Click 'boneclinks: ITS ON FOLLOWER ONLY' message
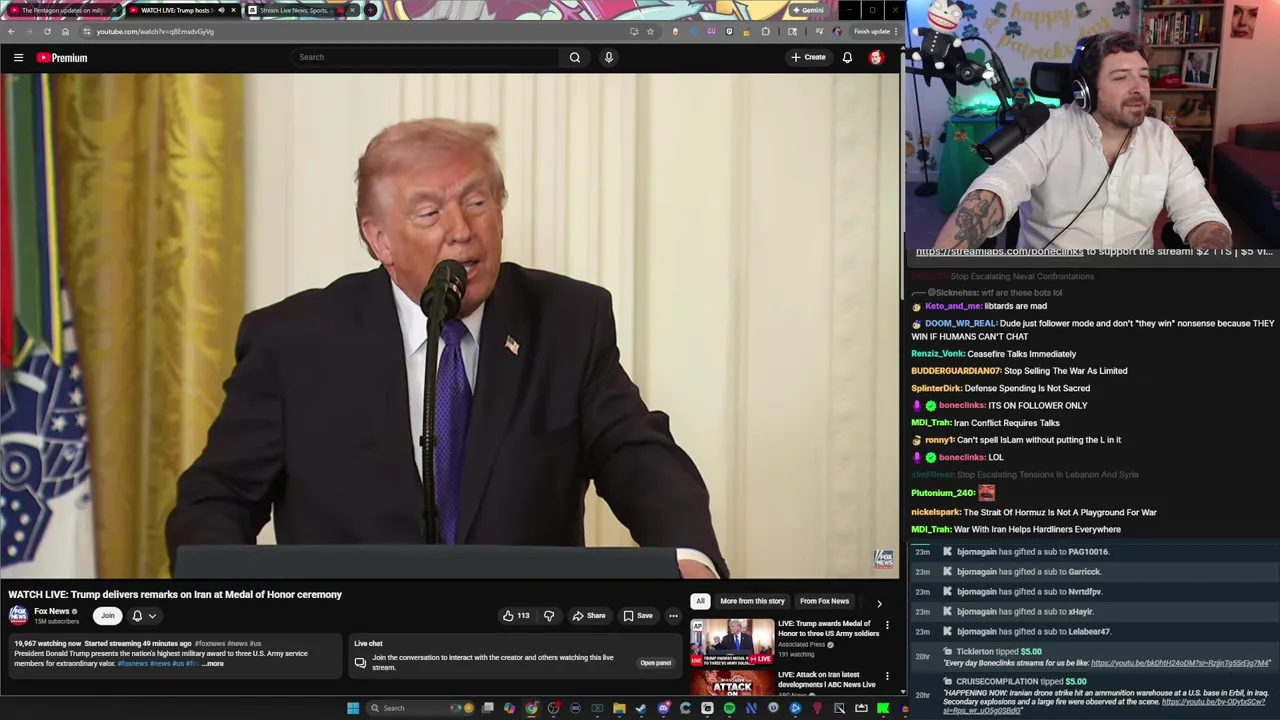 [x=1001, y=405]
